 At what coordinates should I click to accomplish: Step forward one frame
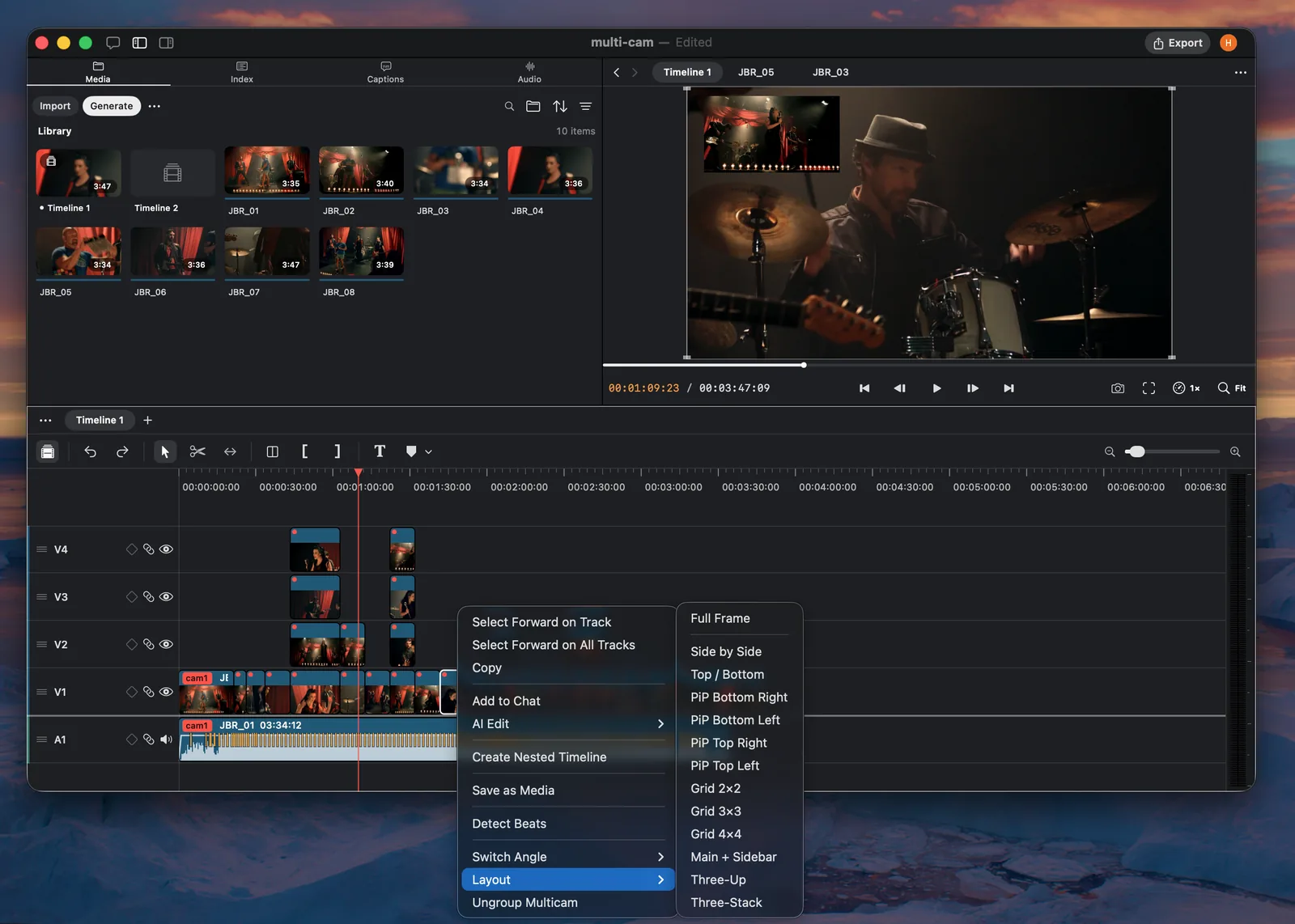pyautogui.click(x=973, y=388)
